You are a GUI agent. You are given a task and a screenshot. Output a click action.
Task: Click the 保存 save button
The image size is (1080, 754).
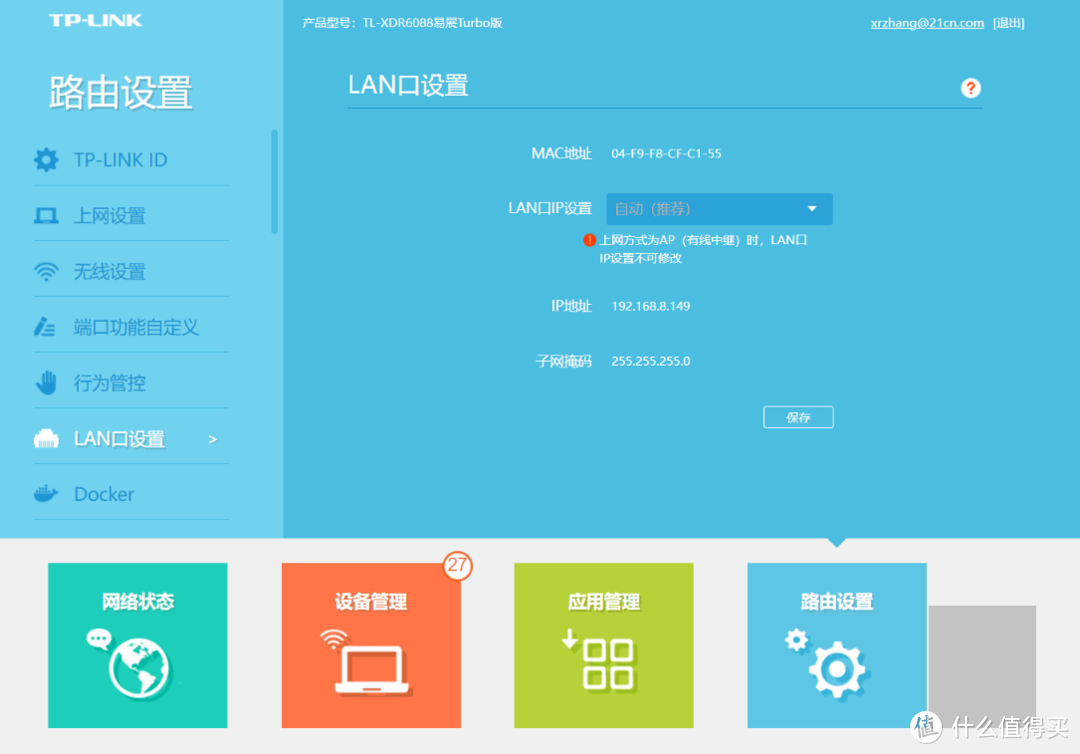pyautogui.click(x=798, y=417)
